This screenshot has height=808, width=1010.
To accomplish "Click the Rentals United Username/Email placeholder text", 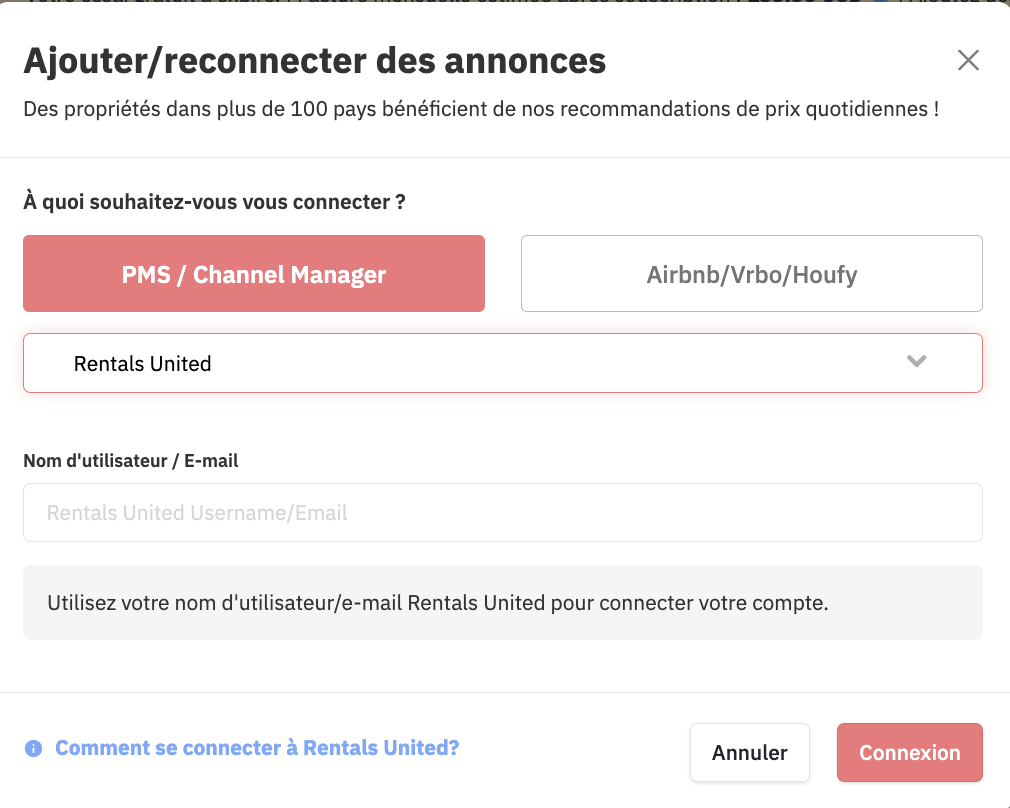I will [197, 513].
